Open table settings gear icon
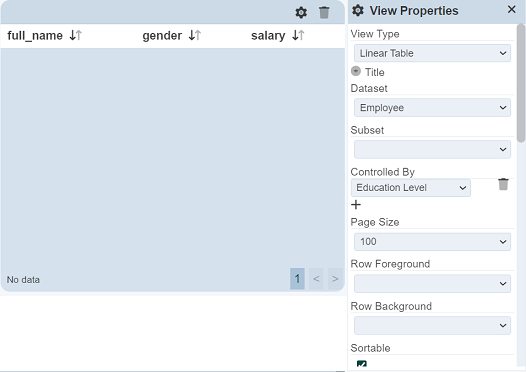The image size is (526, 372). [301, 12]
